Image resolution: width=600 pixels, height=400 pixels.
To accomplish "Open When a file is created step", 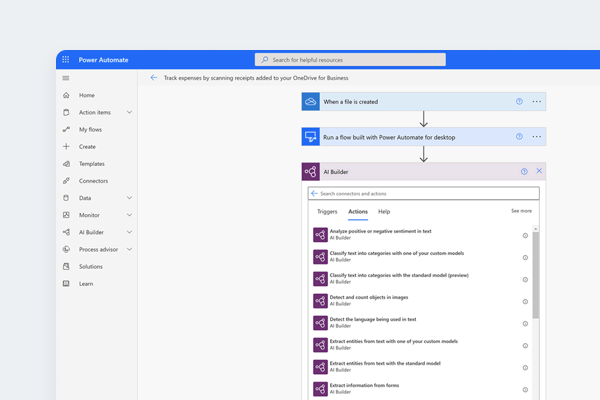I will [424, 101].
